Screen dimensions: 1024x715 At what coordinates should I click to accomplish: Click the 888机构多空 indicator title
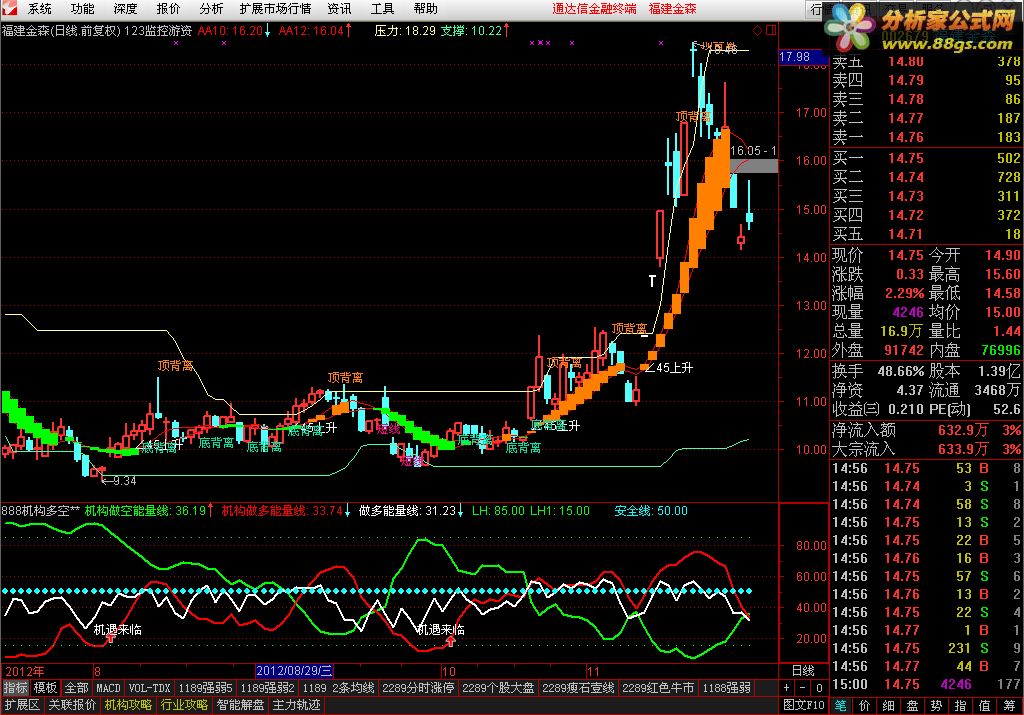pos(40,510)
